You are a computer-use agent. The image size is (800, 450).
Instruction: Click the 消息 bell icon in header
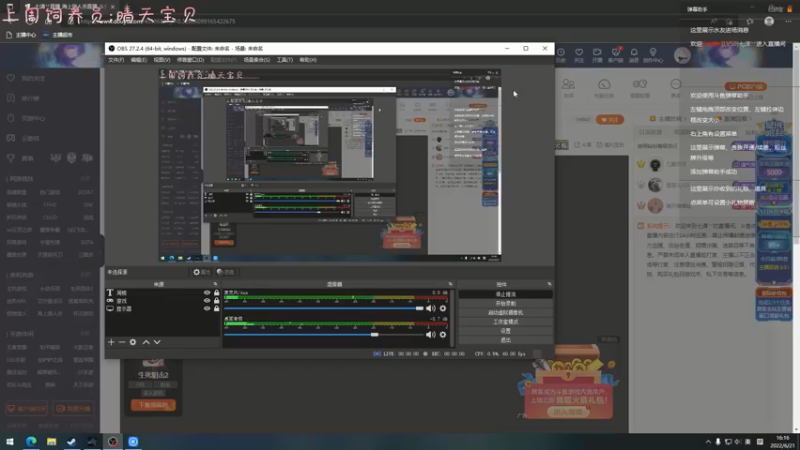click(634, 55)
